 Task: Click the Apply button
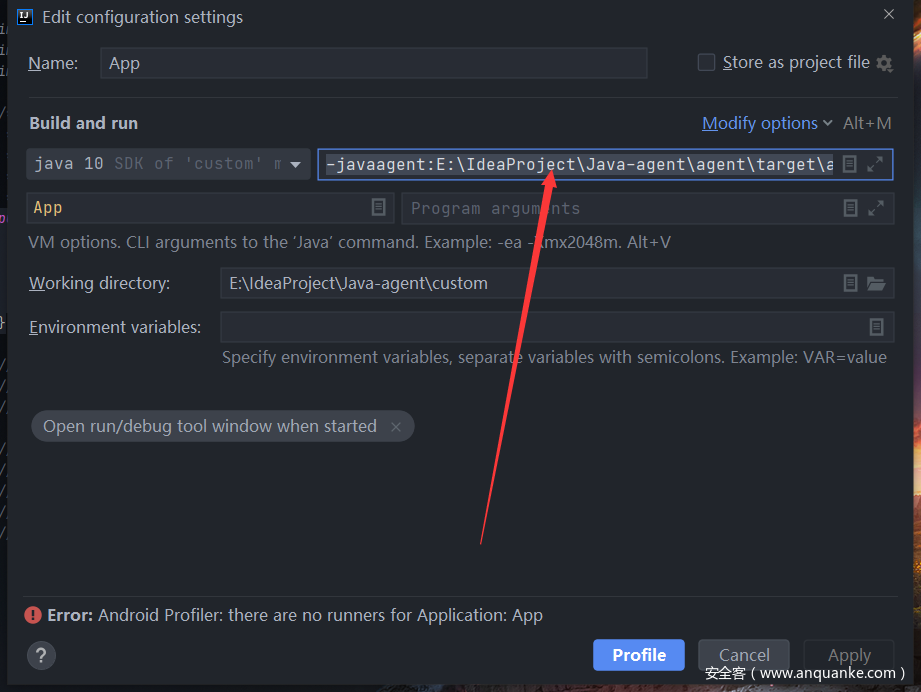pyautogui.click(x=849, y=655)
